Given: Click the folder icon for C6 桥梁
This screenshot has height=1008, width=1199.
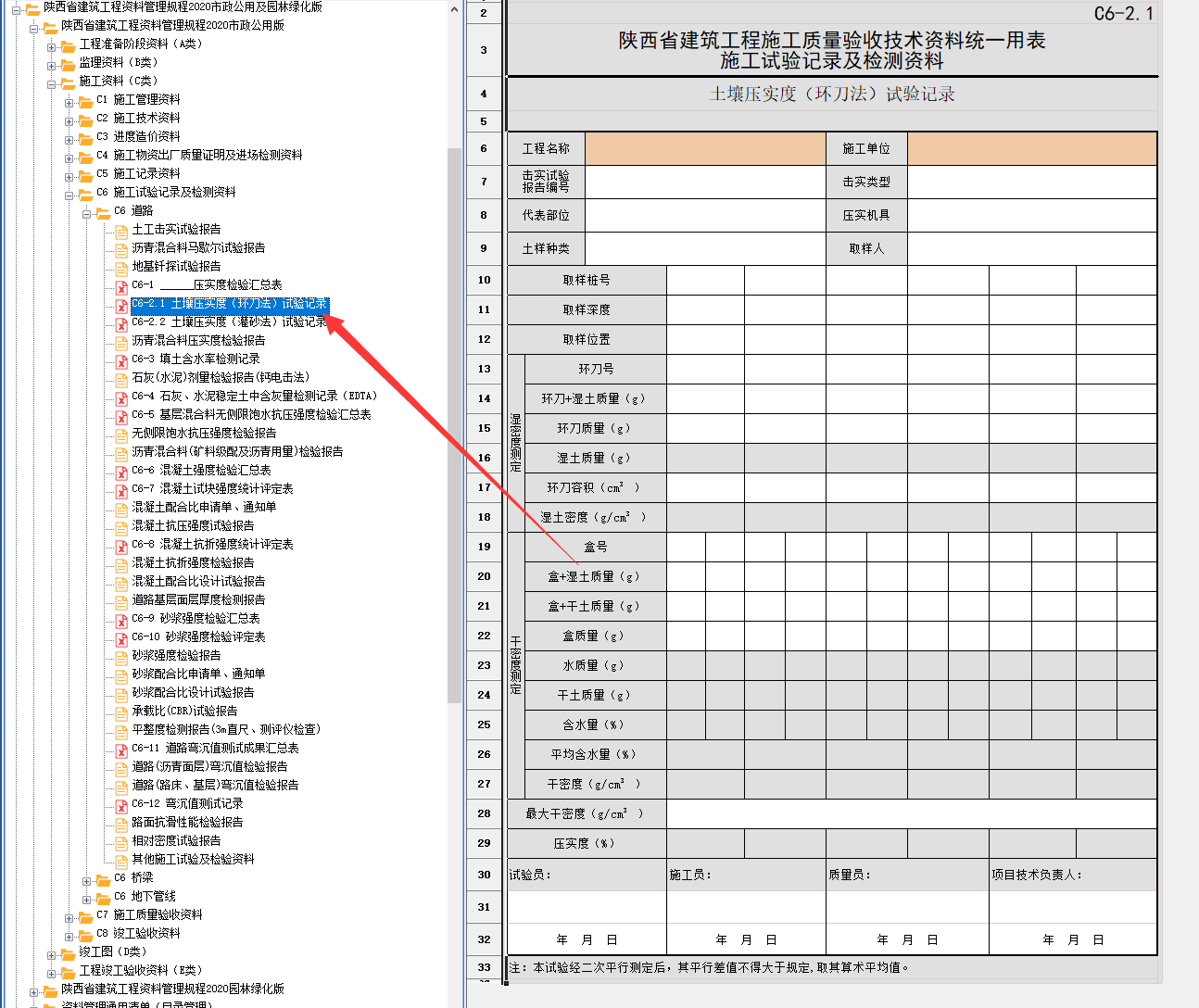Looking at the screenshot, I should tap(103, 879).
